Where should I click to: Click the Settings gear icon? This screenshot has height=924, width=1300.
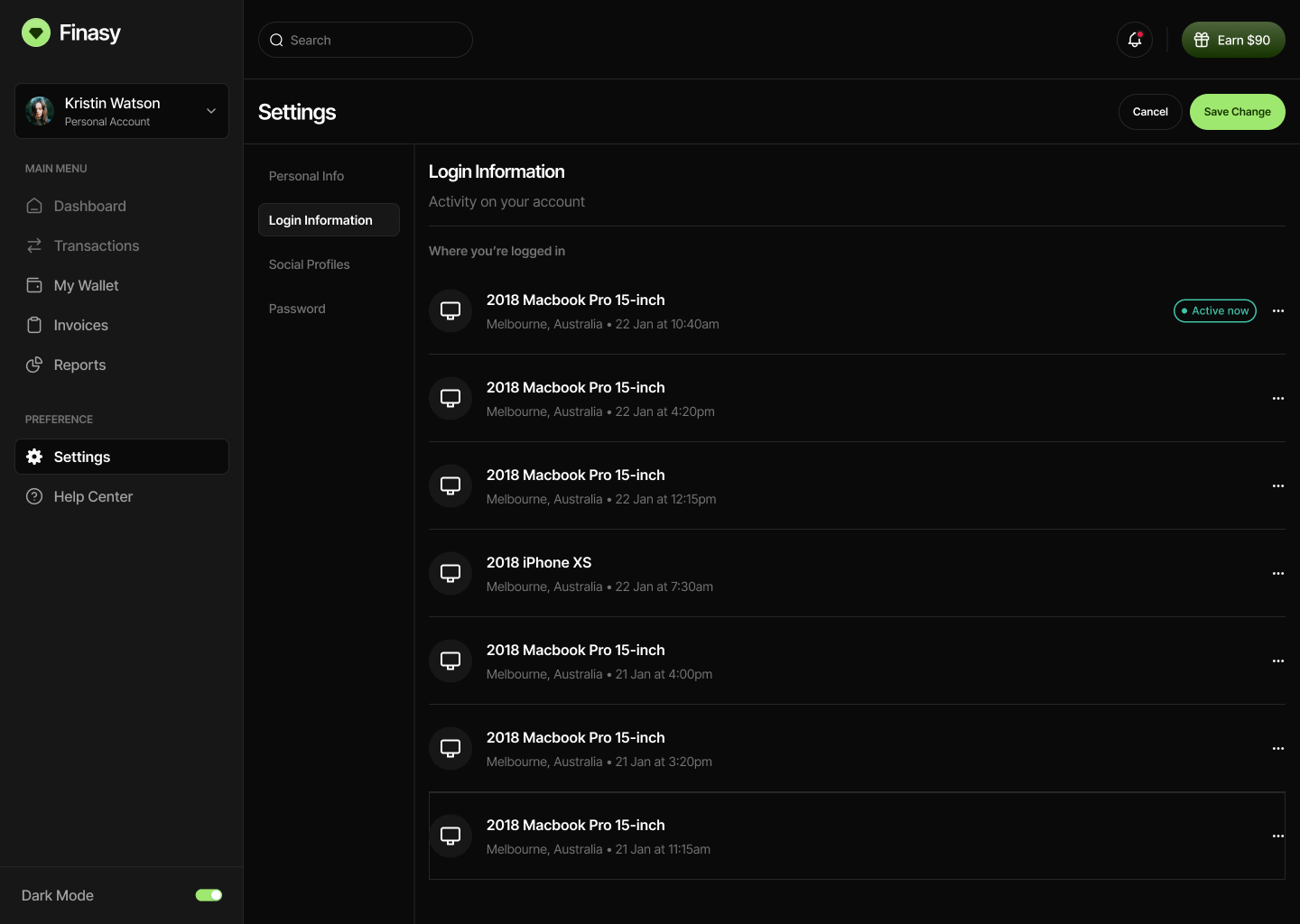(34, 457)
